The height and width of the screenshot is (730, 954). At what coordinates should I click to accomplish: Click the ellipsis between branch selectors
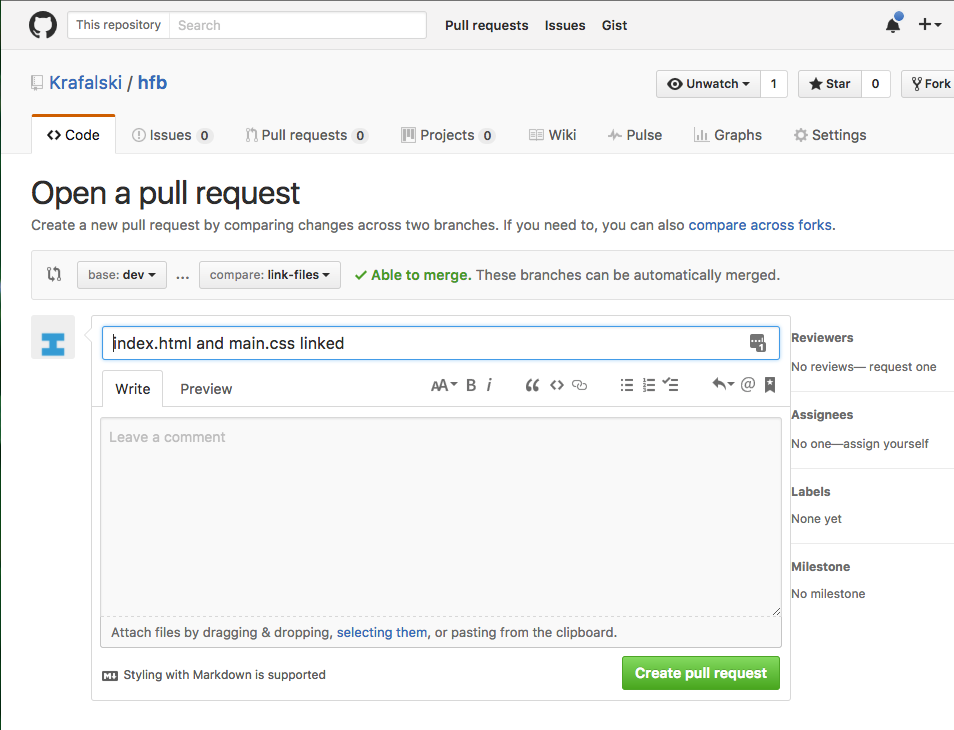pos(183,276)
